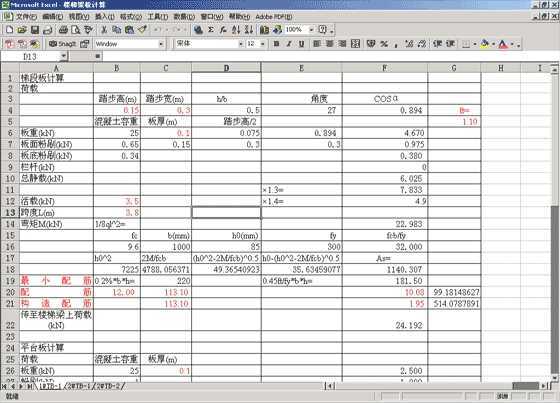The image size is (560, 403).
Task: Open the 宋体 font name dropdown
Action: [x=241, y=44]
